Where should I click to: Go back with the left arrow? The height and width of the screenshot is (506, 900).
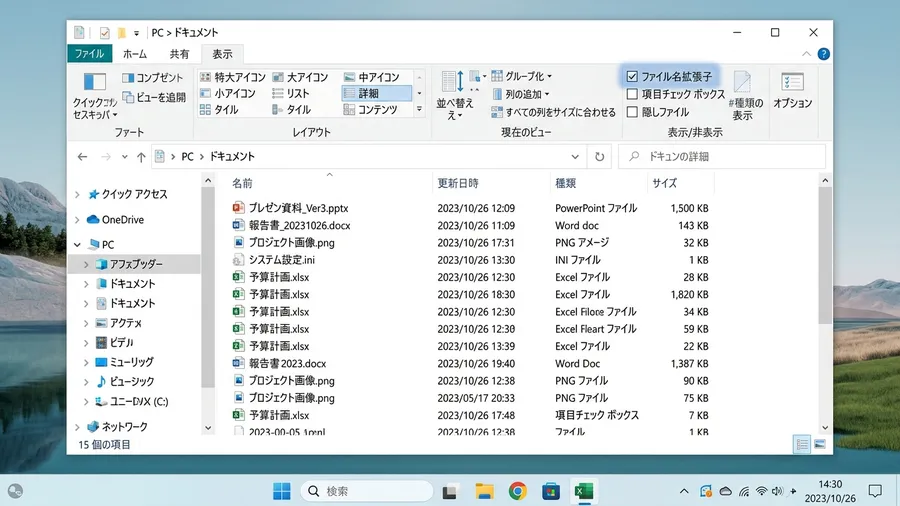[82, 157]
